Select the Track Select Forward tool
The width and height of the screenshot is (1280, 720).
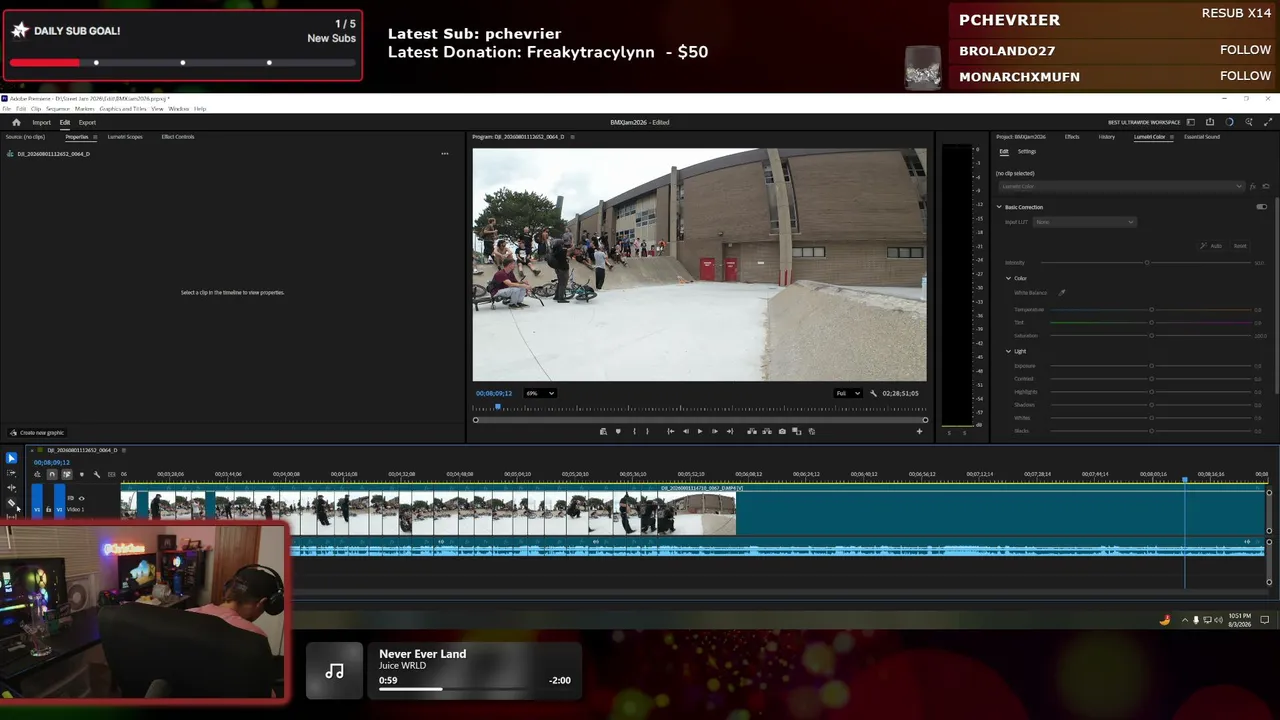(x=11, y=473)
